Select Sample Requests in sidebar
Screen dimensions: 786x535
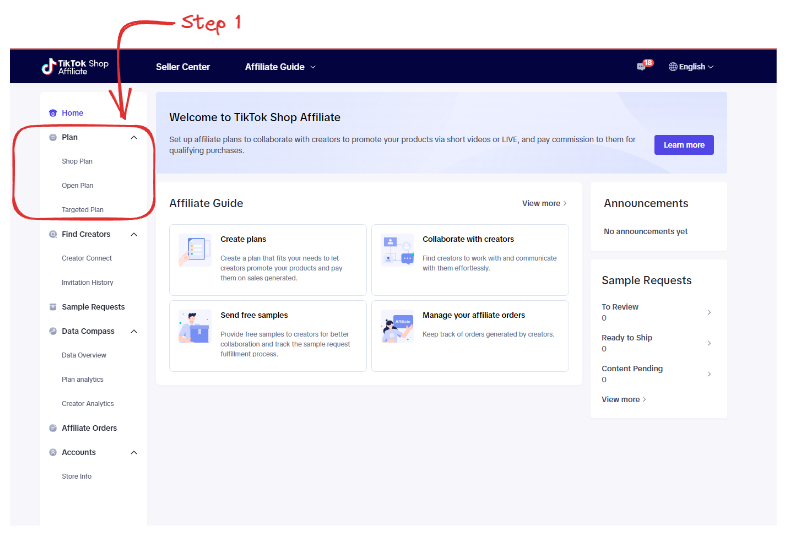[x=93, y=307]
